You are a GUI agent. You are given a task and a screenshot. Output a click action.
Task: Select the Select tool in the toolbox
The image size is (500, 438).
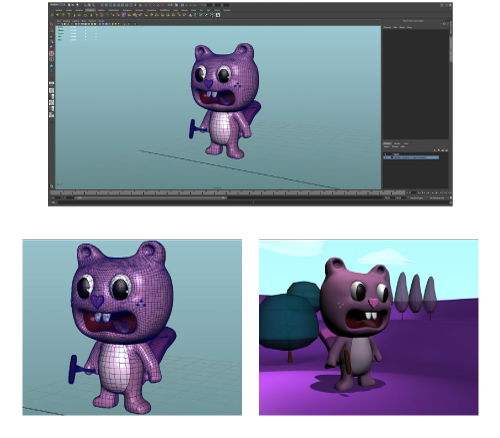51,24
